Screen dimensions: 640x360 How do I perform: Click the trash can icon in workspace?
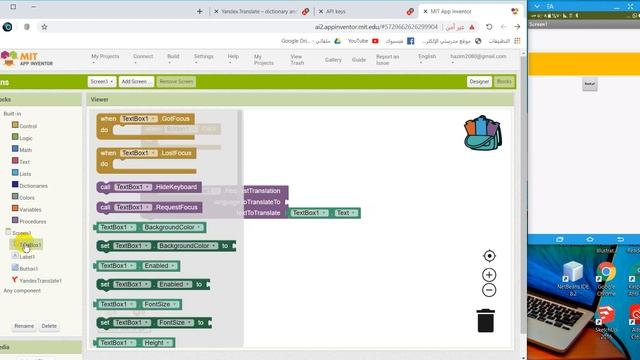pyautogui.click(x=485, y=320)
